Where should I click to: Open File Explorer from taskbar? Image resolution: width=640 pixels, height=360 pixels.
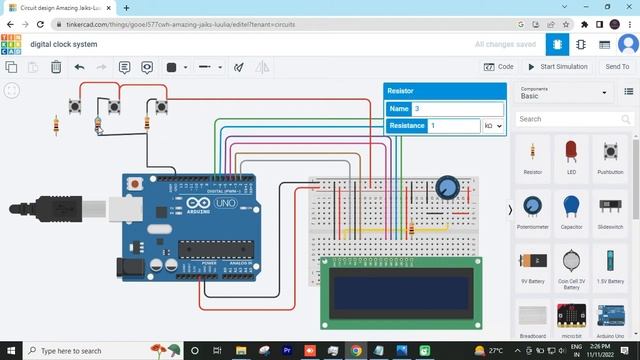(241, 351)
